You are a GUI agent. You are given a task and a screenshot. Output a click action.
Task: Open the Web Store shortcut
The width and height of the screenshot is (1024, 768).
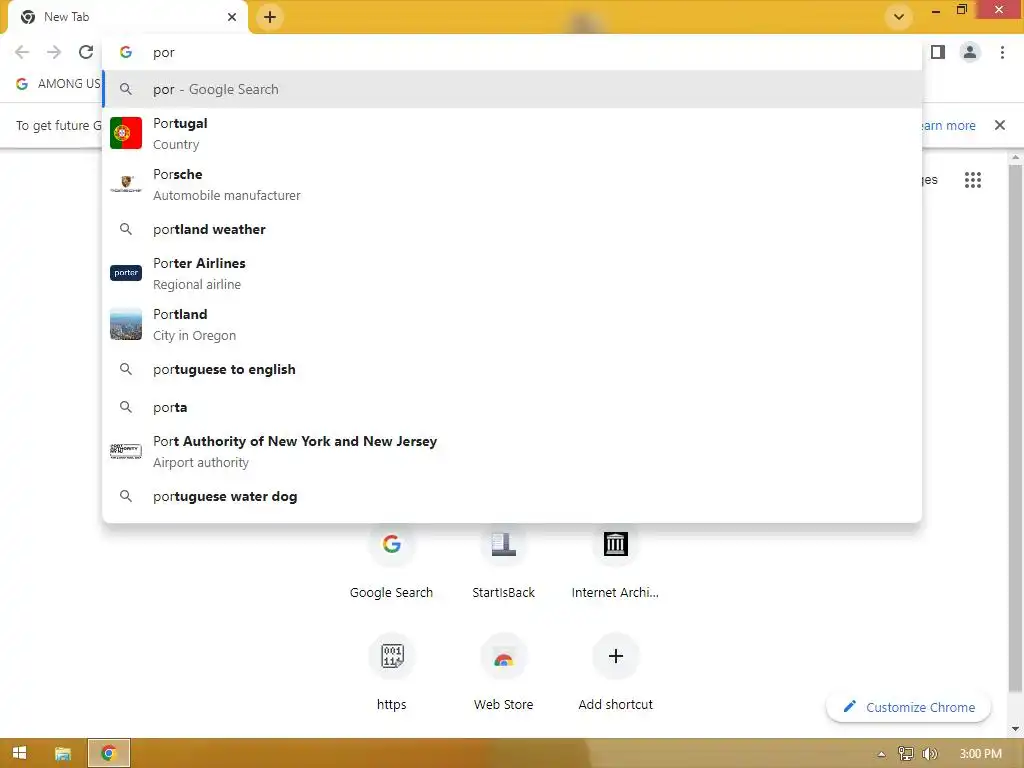click(504, 673)
